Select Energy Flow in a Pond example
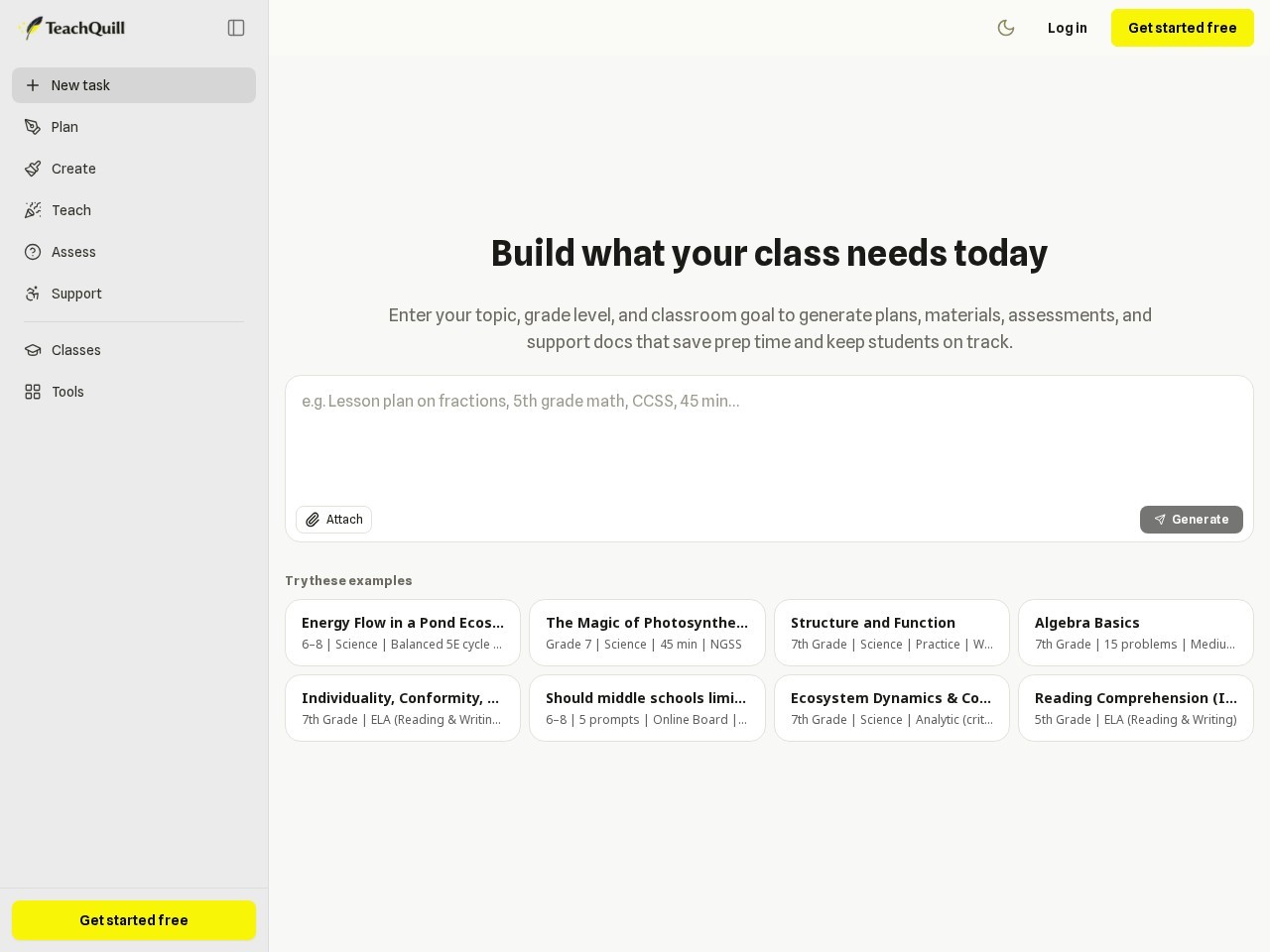The height and width of the screenshot is (952, 1270). coord(403,633)
